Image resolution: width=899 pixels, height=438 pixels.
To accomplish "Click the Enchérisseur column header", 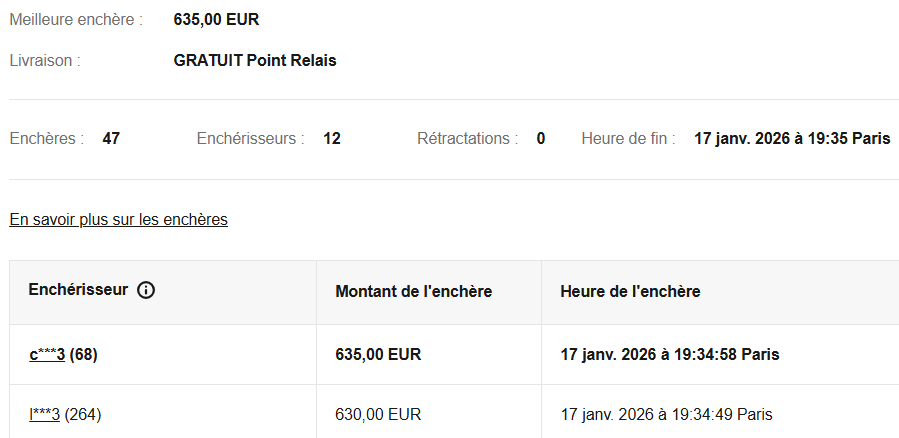I will click(78, 291).
